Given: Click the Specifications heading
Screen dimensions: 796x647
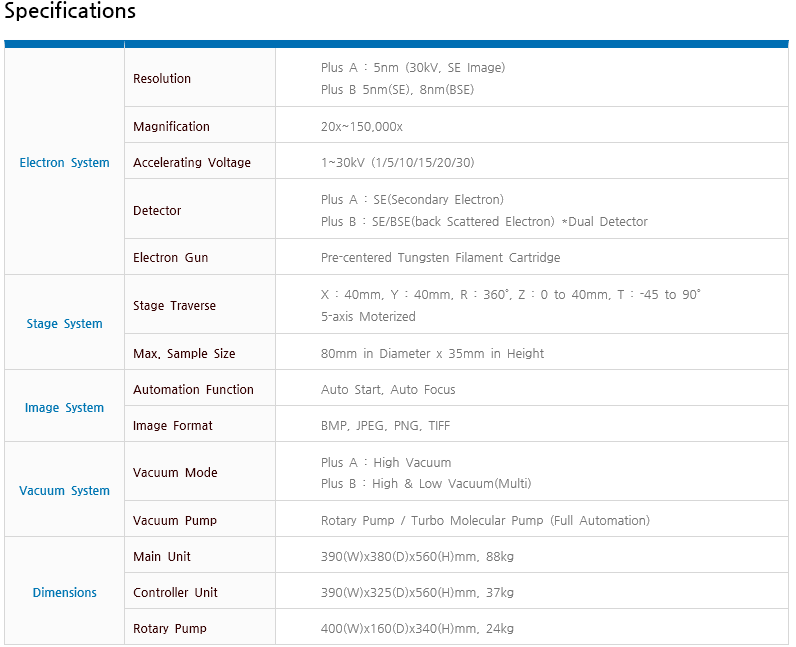Looking at the screenshot, I should pyautogui.click(x=70, y=11).
